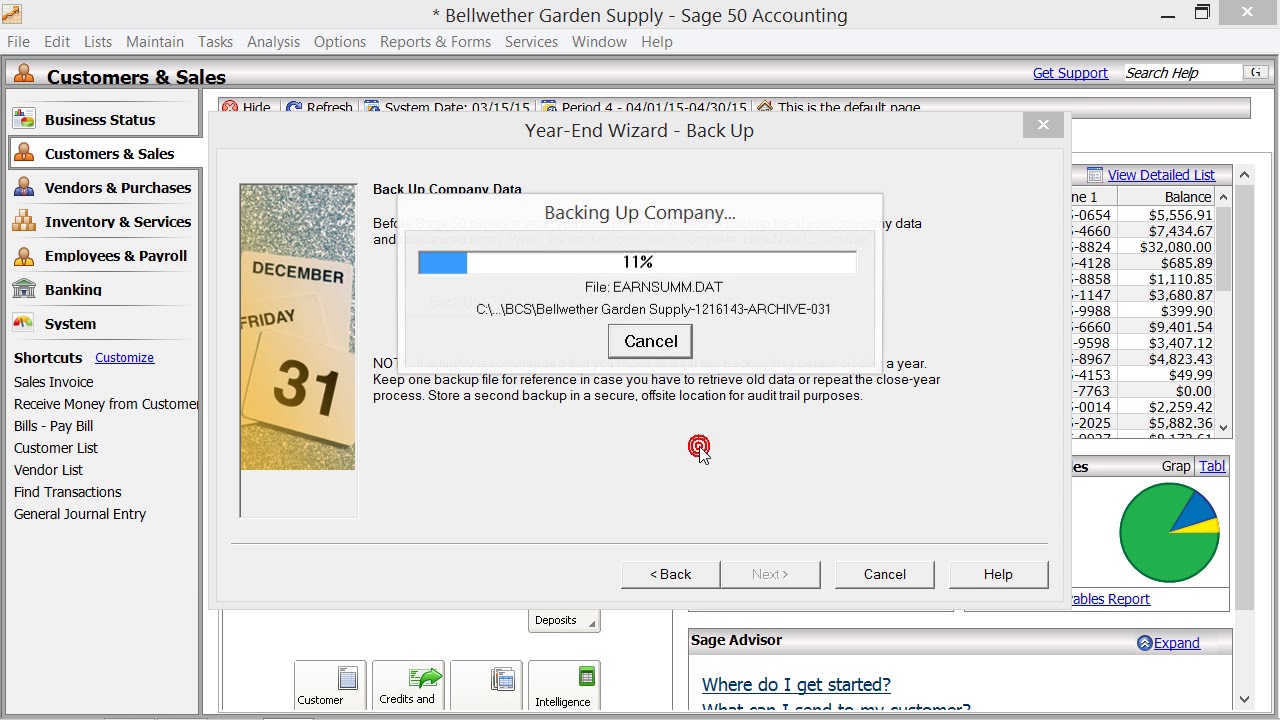Click the default page home icon
The width and height of the screenshot is (1280, 720).
click(x=765, y=108)
